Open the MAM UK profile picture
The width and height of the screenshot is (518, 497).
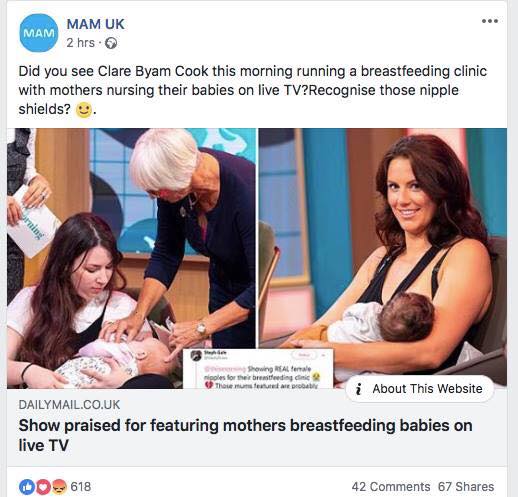tap(39, 33)
